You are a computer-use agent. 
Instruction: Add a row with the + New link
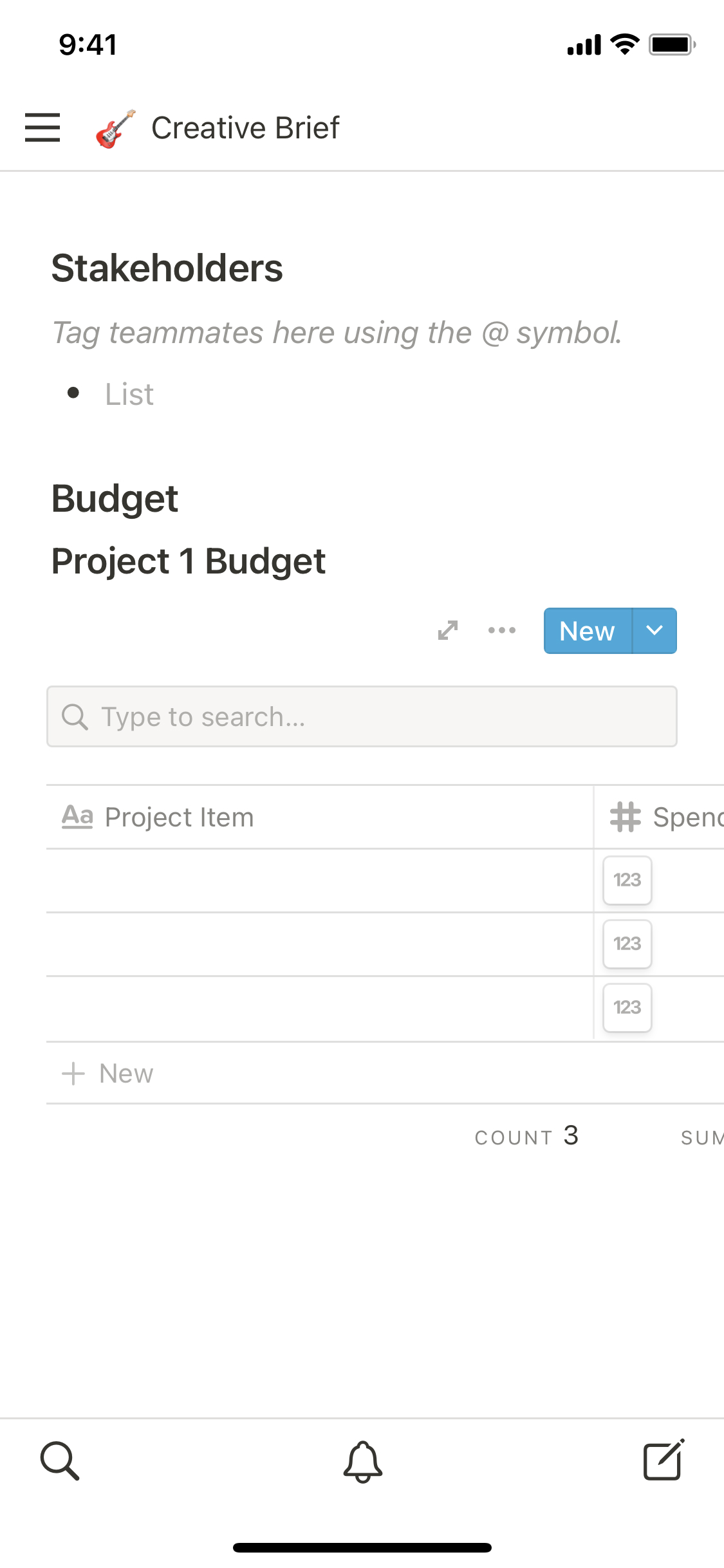point(108,1073)
